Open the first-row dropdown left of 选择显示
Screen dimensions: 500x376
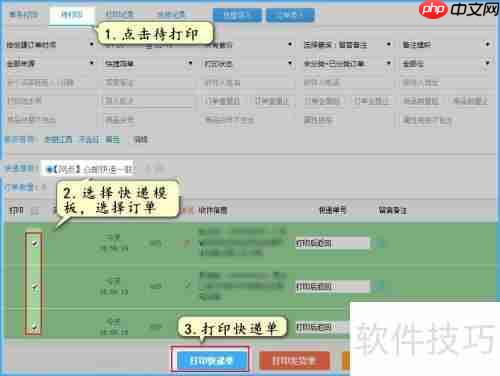tap(248, 44)
